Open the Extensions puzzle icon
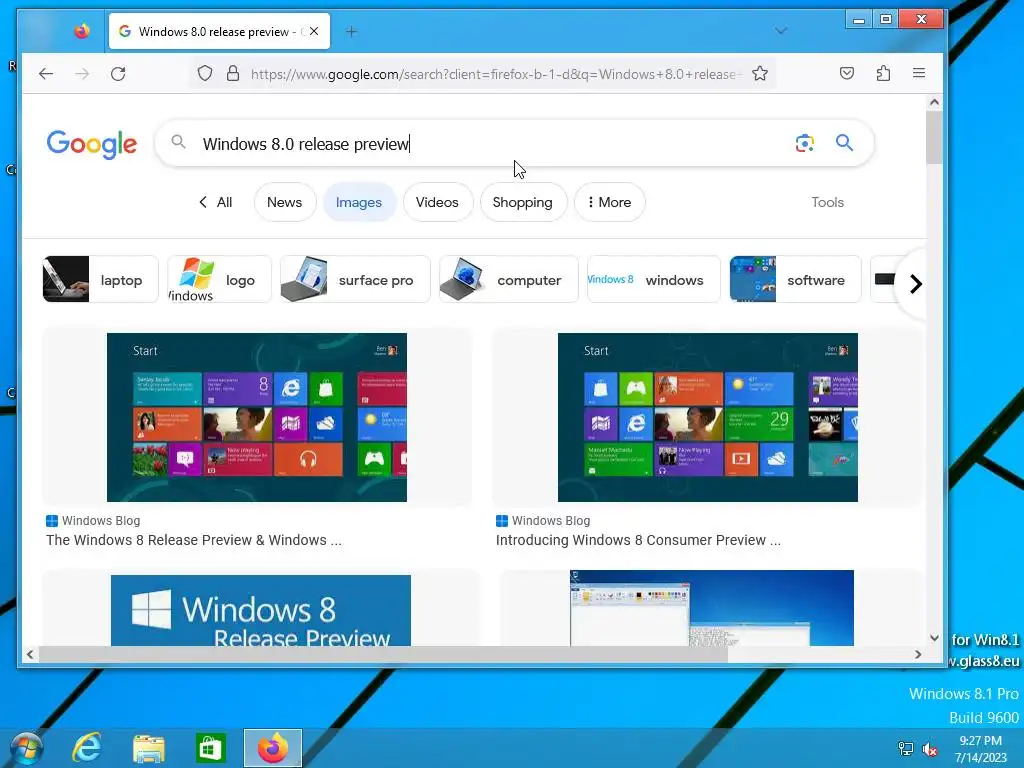This screenshot has width=1024, height=768. click(883, 73)
